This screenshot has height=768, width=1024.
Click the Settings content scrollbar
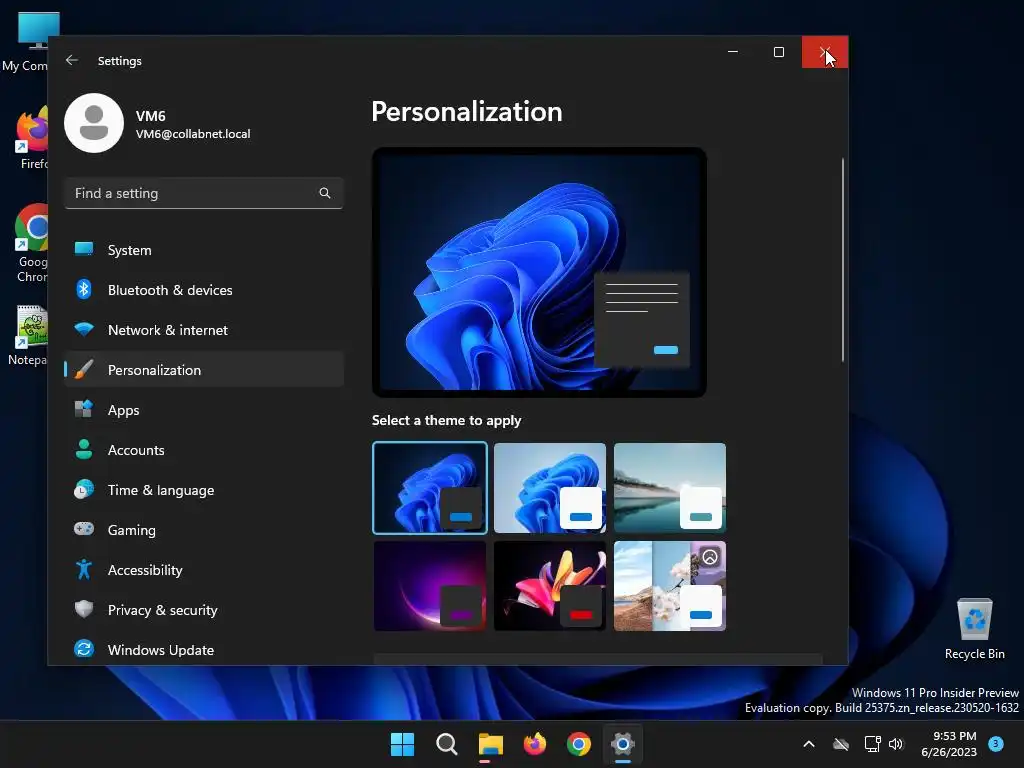coord(842,259)
